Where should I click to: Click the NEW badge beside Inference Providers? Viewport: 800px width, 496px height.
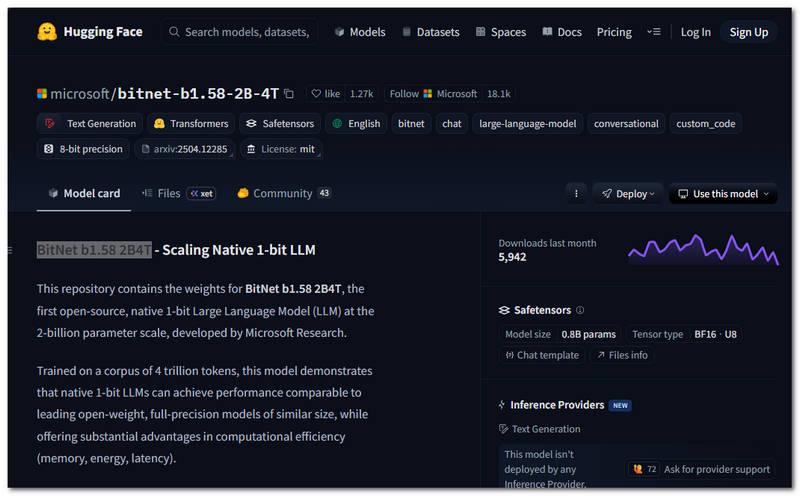[x=620, y=406]
